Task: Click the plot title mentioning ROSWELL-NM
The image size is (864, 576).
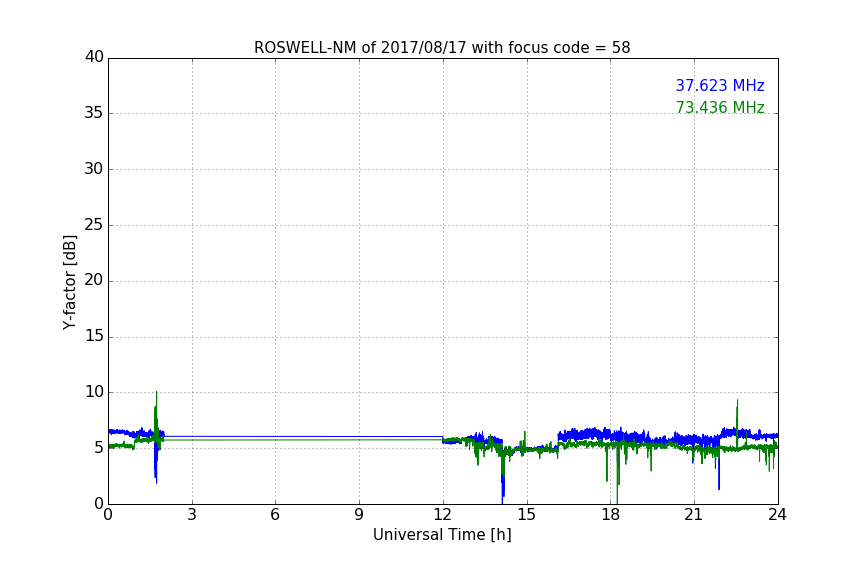Action: pos(442,48)
